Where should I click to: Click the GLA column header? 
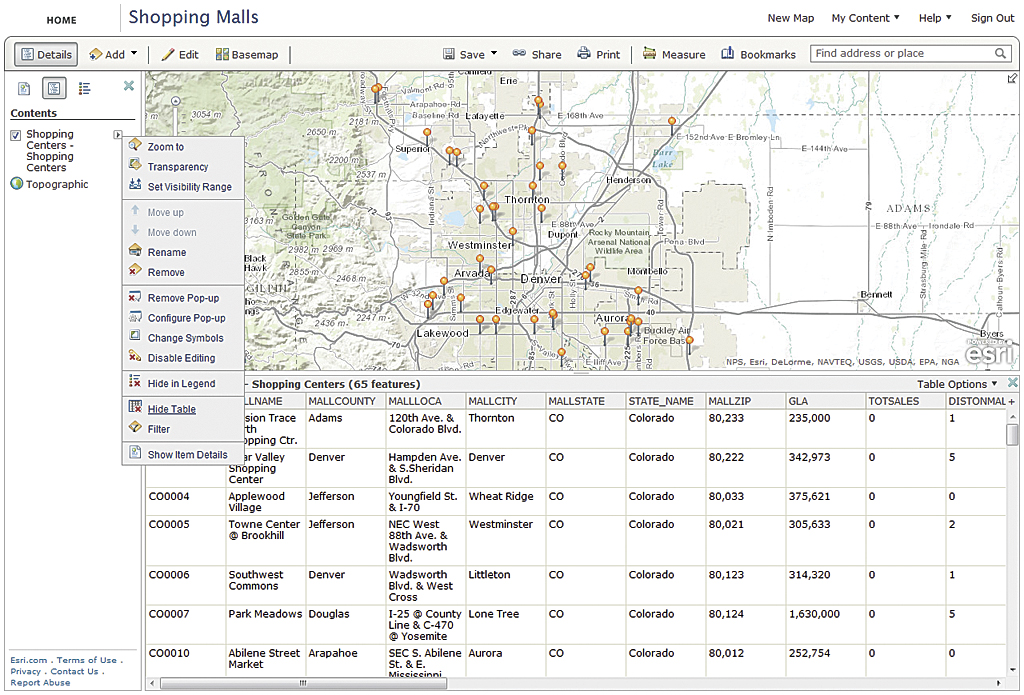825,401
